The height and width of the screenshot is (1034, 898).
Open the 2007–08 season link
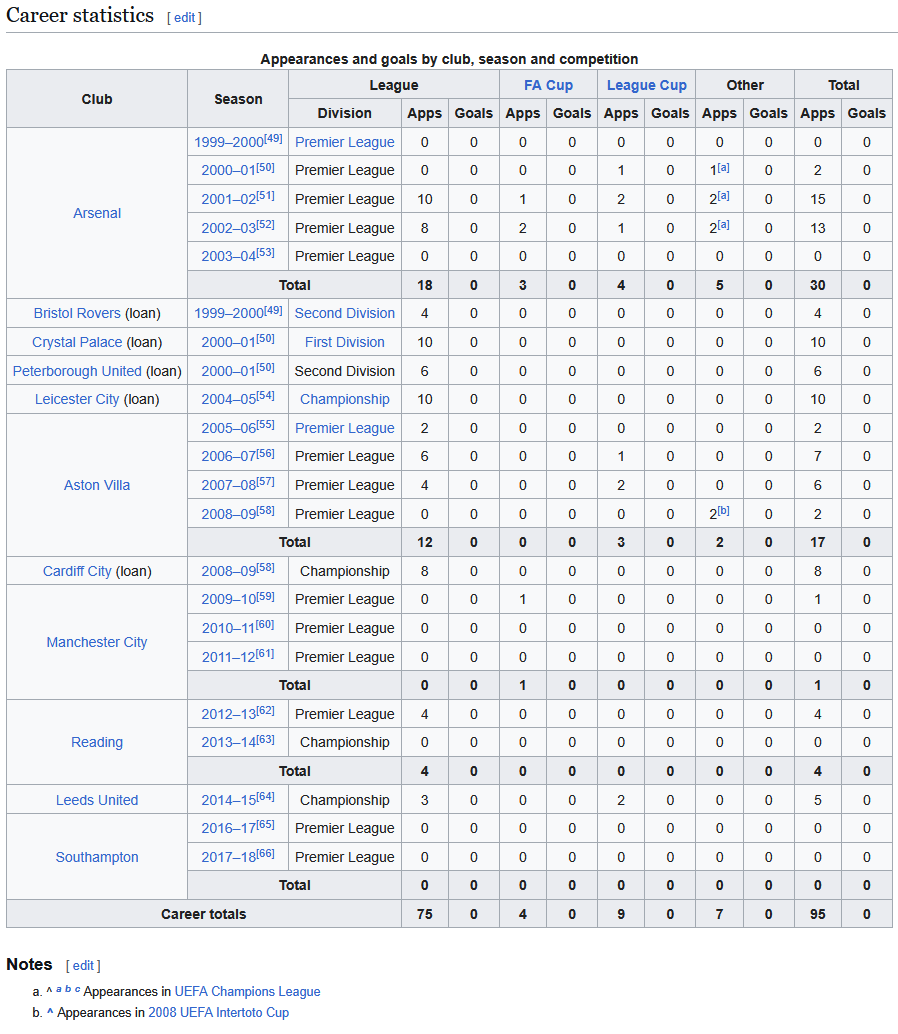point(228,485)
